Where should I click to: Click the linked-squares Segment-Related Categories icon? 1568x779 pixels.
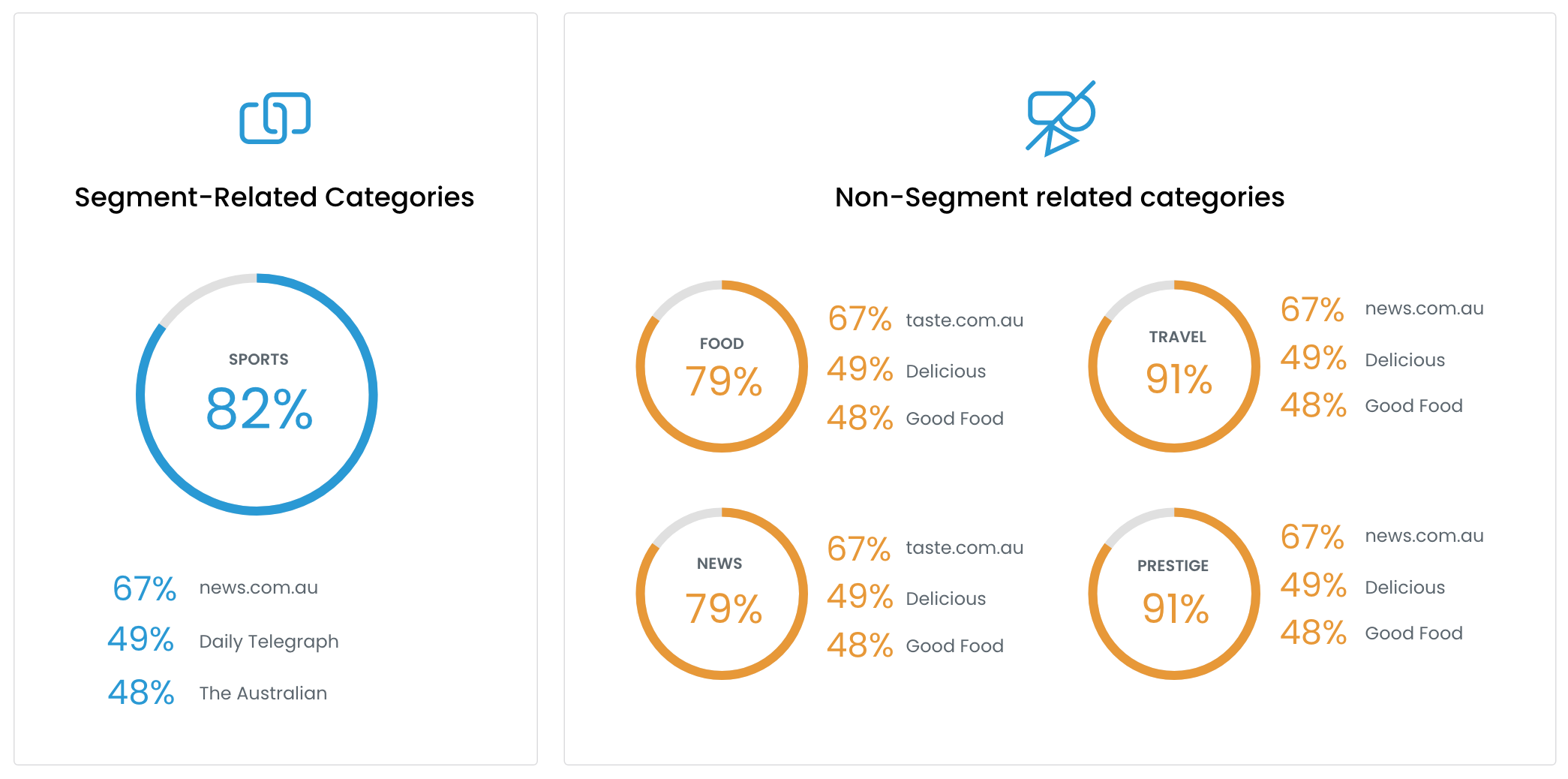[x=275, y=118]
